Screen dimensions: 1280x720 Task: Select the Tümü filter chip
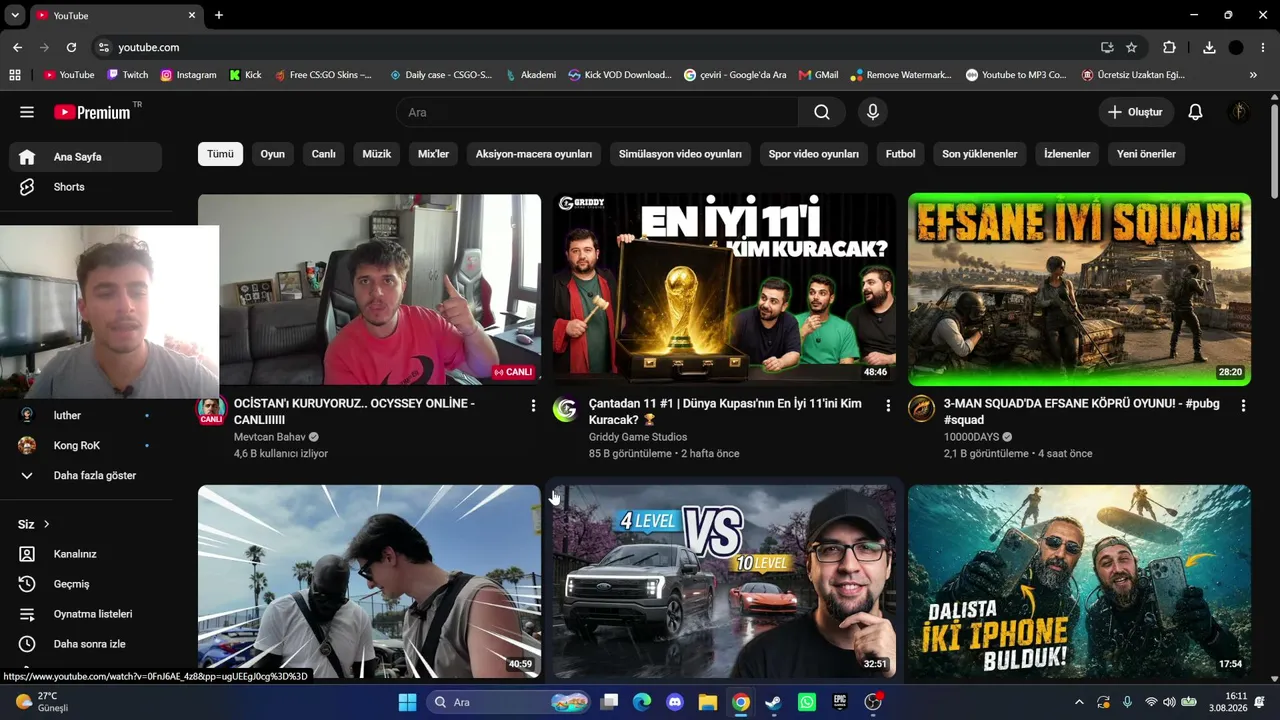pos(220,154)
